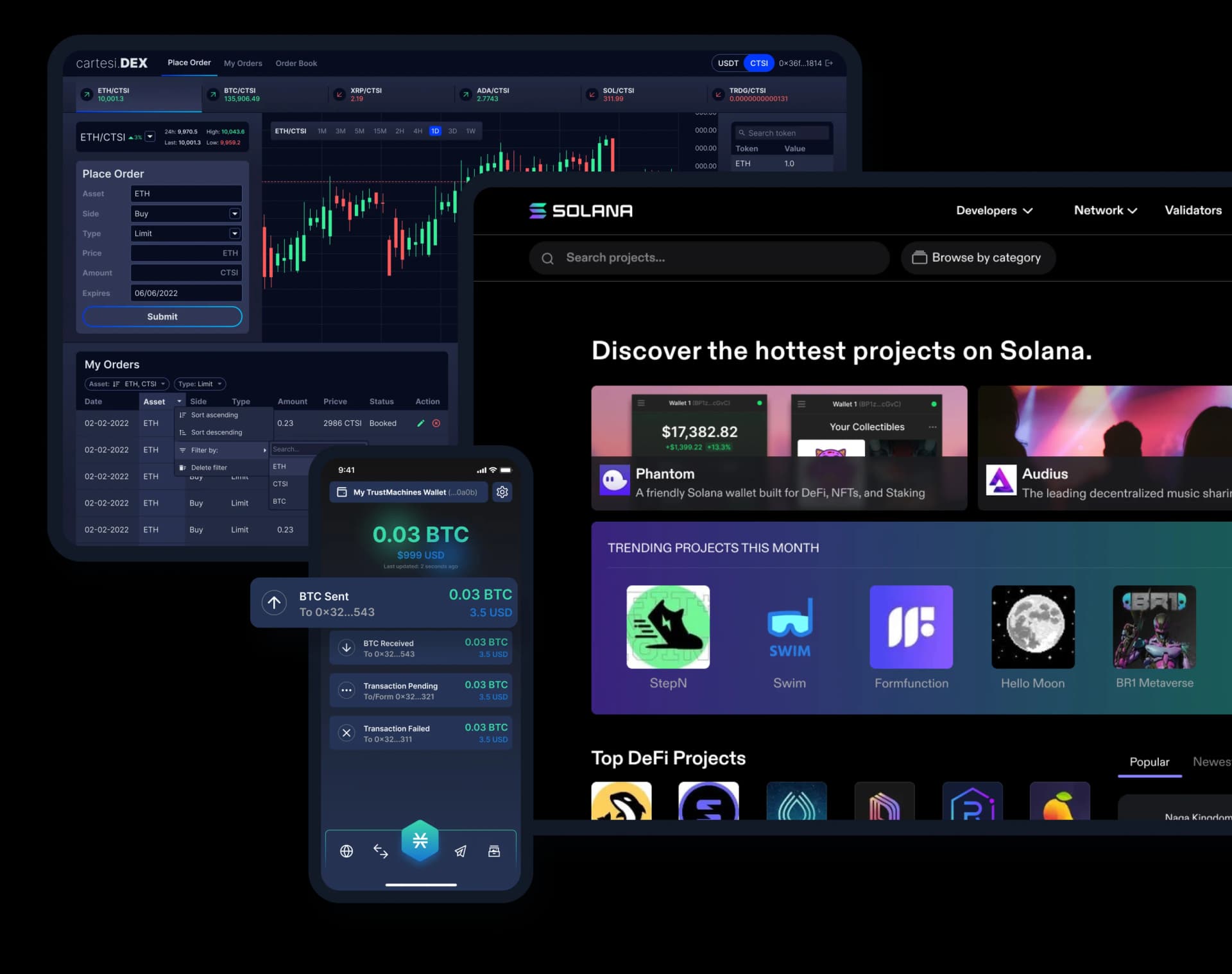Select the 1D chart timeframe button
The image size is (1232, 974).
click(435, 131)
